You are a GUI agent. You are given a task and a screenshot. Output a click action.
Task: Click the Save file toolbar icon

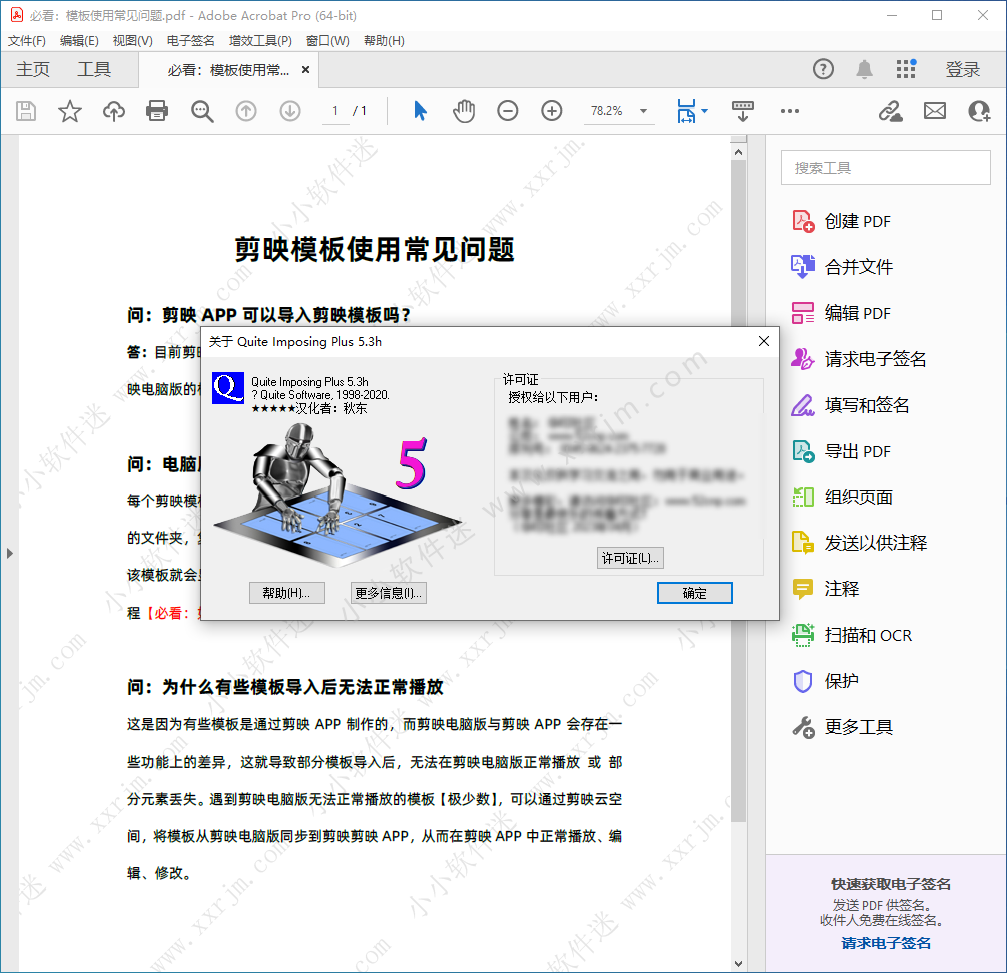pos(26,111)
